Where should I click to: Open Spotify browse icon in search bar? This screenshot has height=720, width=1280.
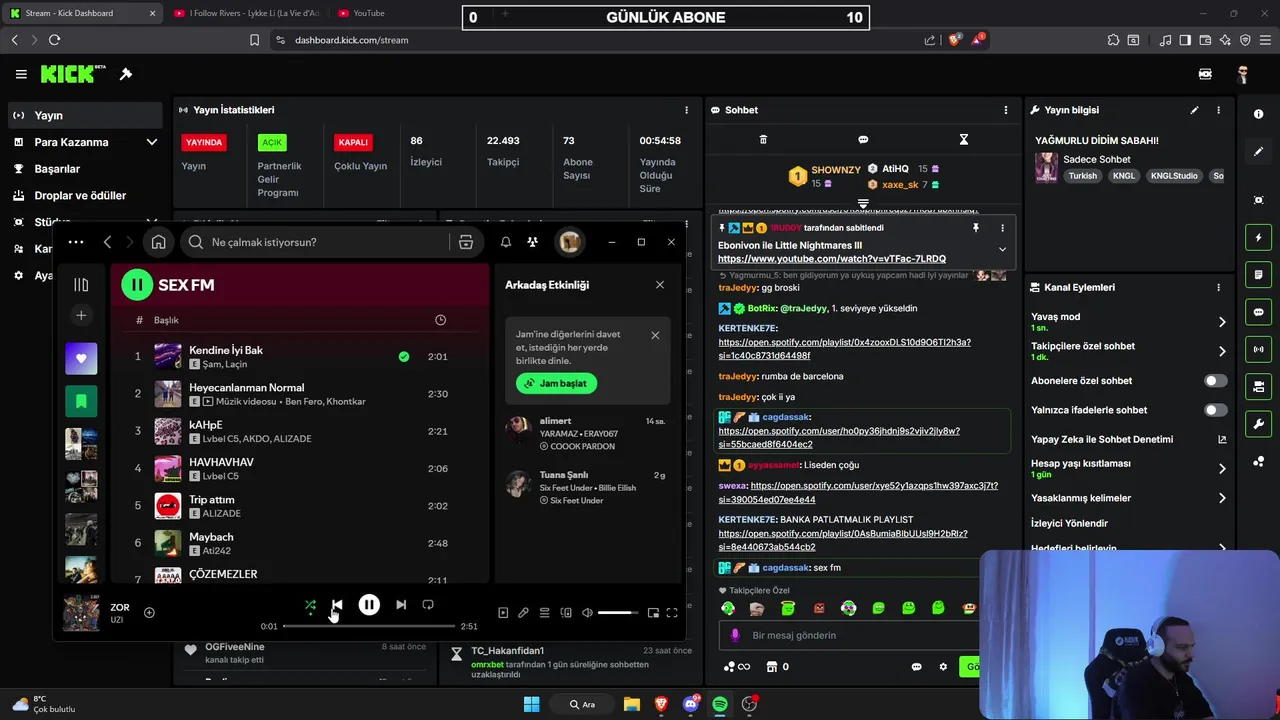[466, 242]
